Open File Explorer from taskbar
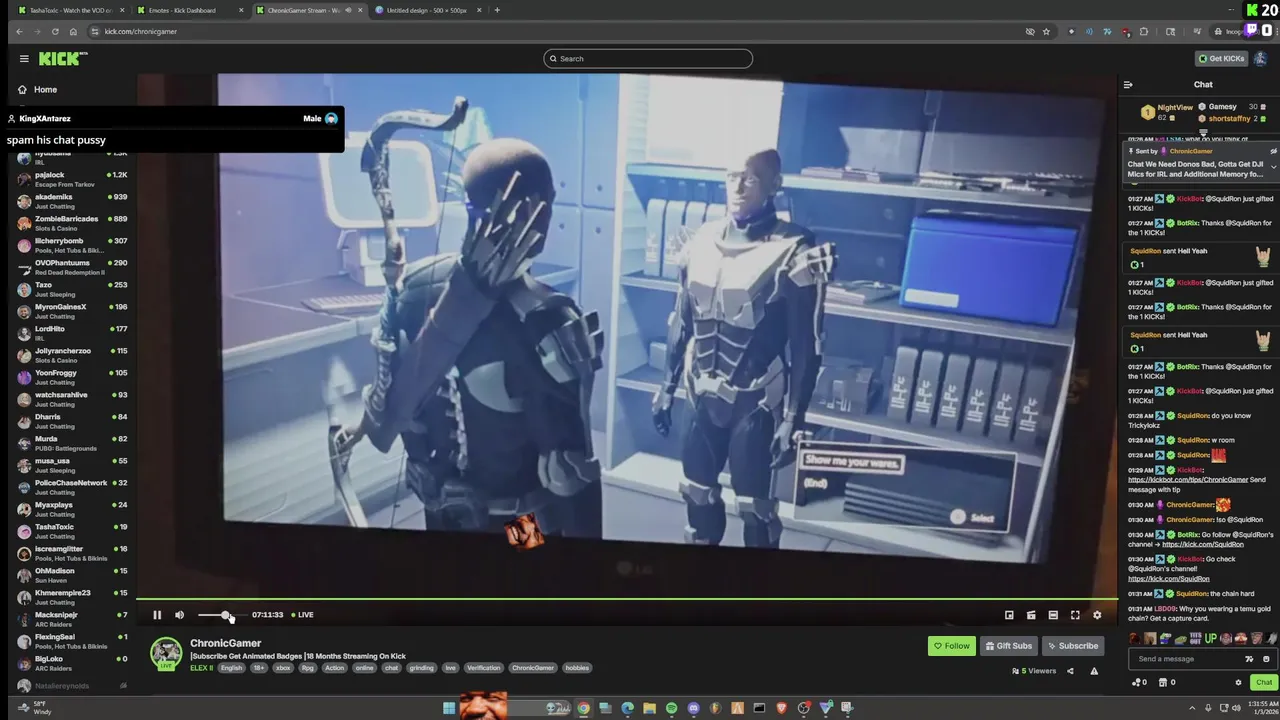This screenshot has width=1280, height=720. point(649,709)
